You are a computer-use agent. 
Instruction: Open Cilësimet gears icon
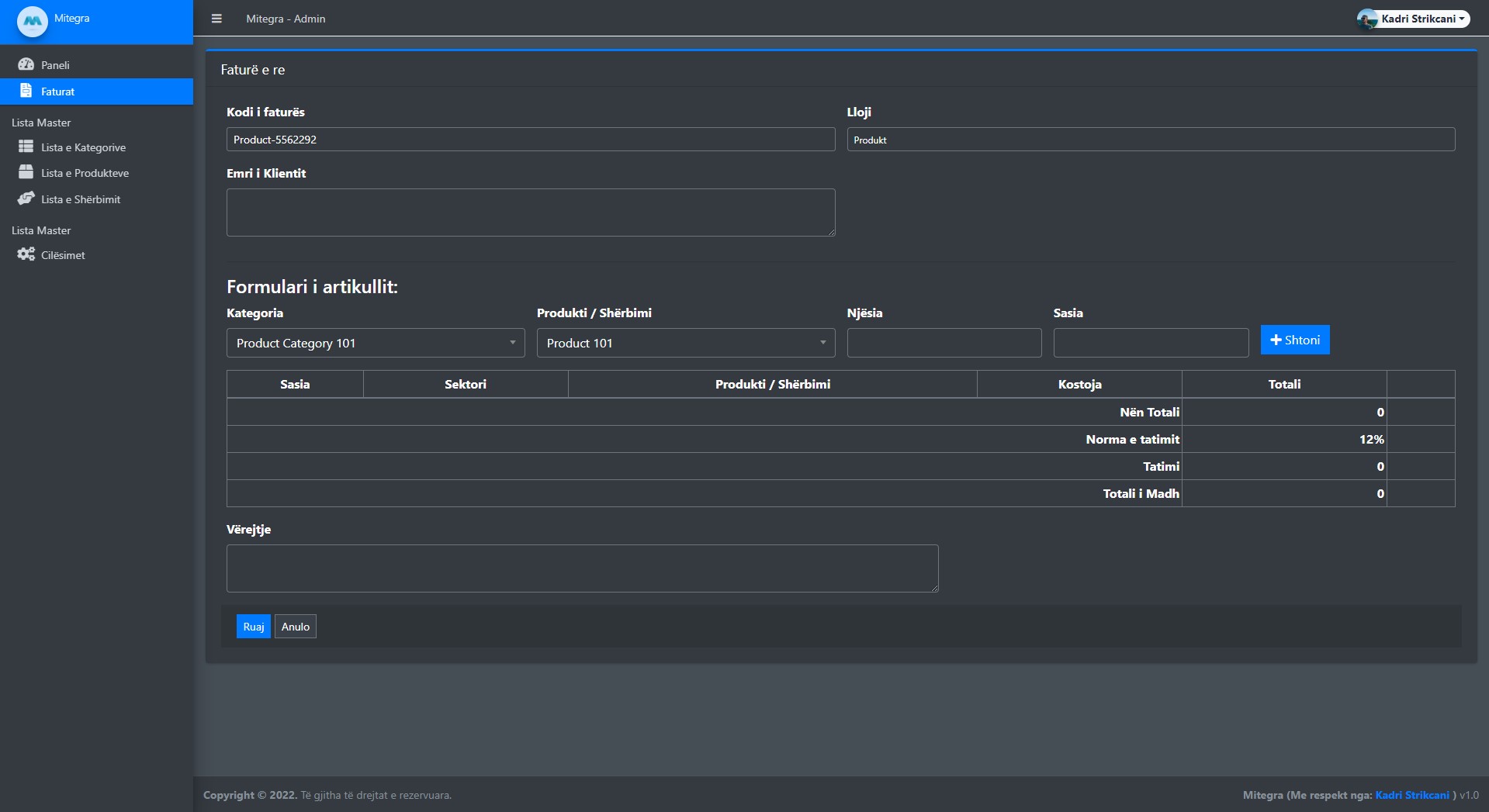click(x=26, y=254)
